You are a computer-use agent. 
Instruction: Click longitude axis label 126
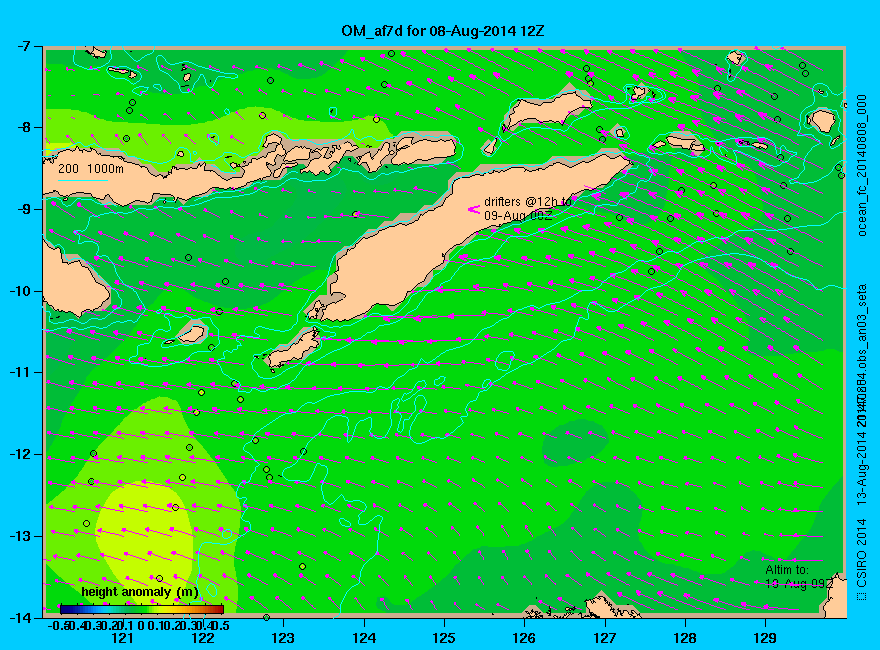pyautogui.click(x=524, y=638)
